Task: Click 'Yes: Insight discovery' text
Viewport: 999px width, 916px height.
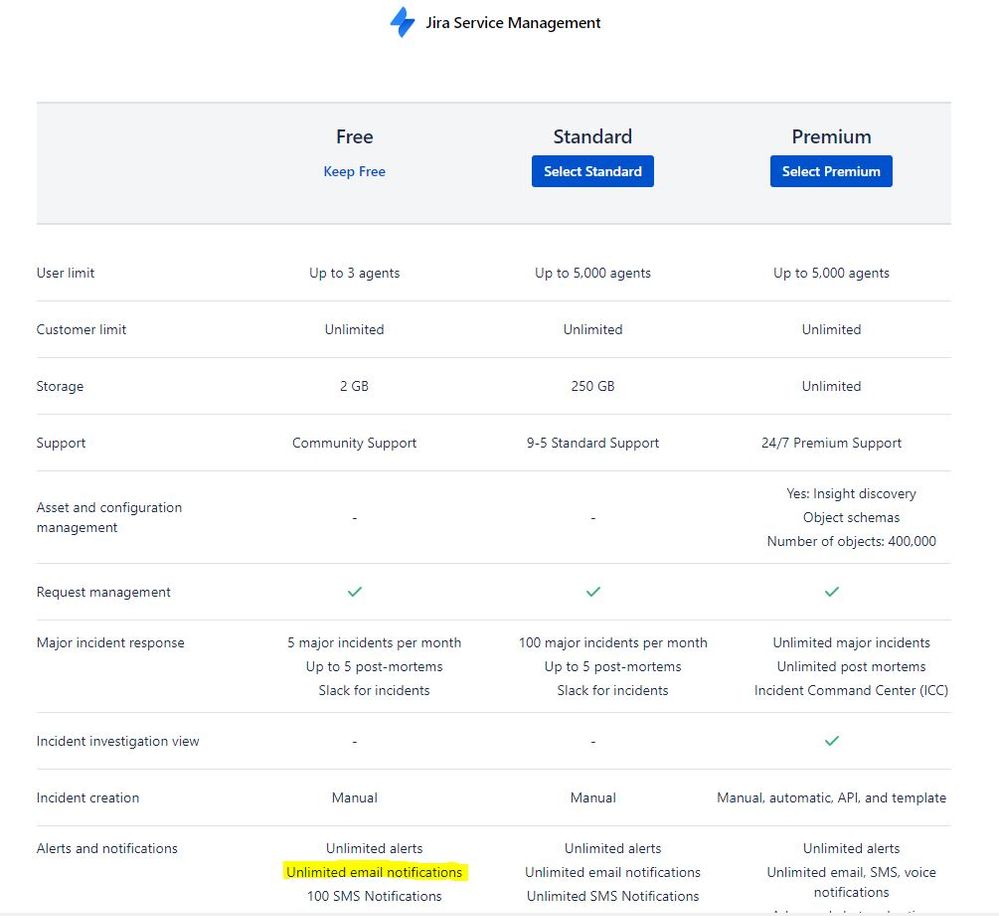Action: [851, 494]
